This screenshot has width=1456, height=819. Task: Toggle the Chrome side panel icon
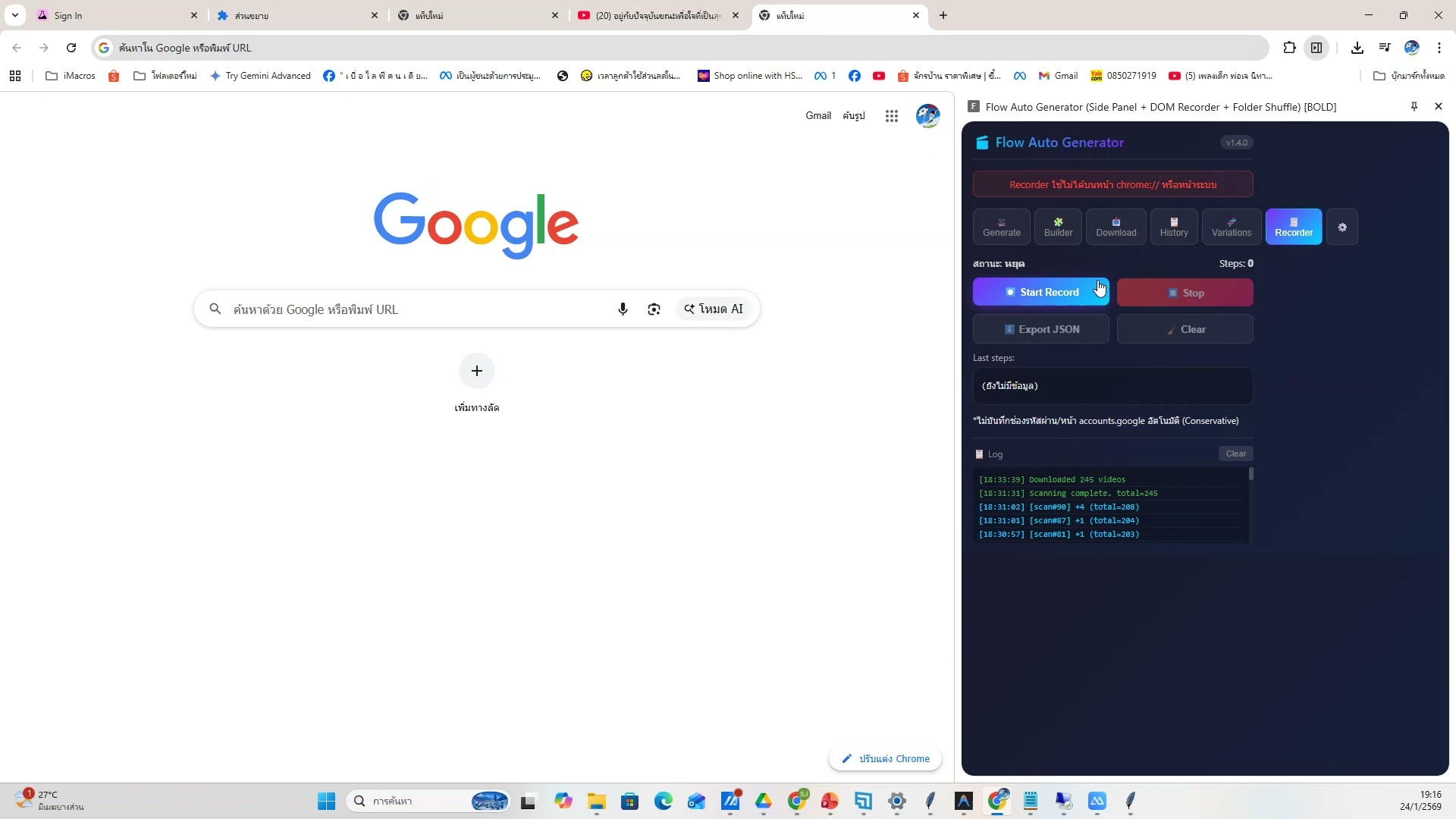(1316, 48)
